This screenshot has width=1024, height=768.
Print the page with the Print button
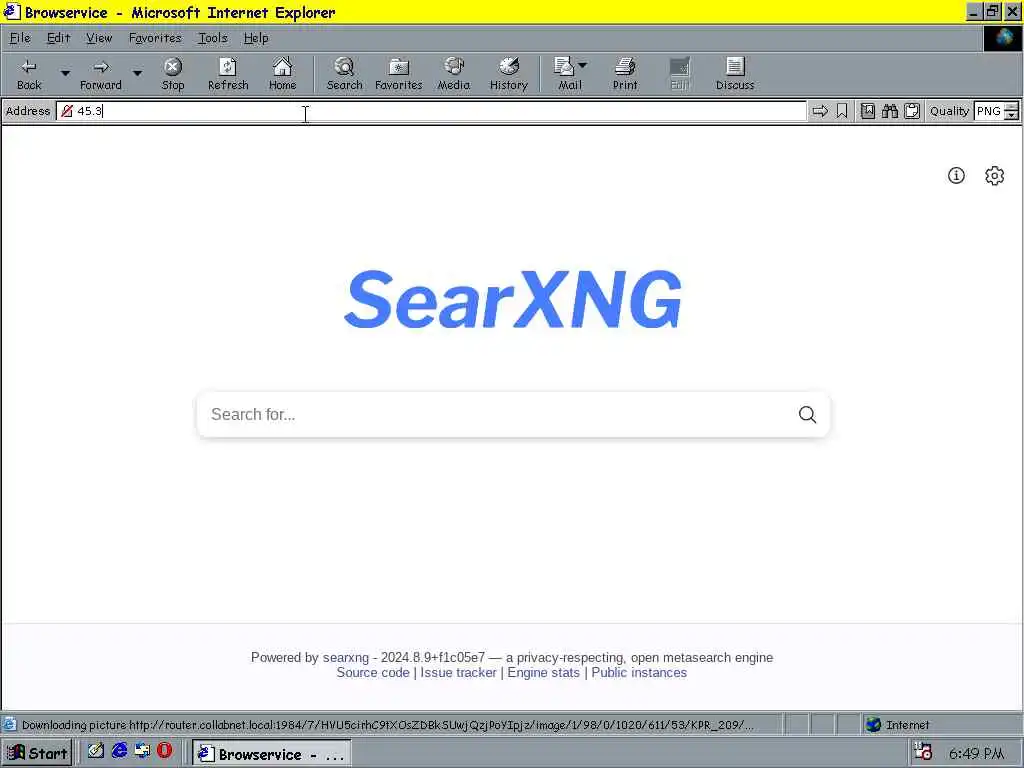click(625, 74)
